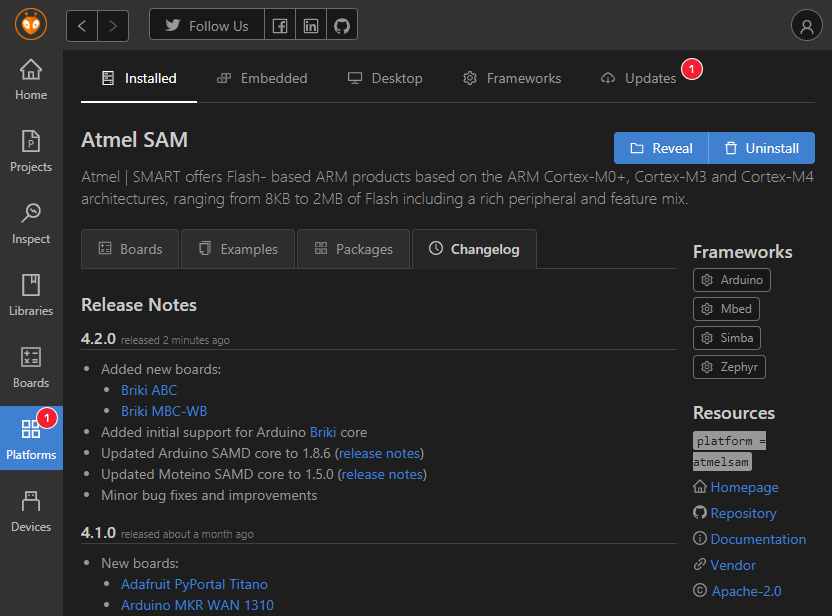Open the Facebook page icon
This screenshot has width=832, height=616.
280,24
